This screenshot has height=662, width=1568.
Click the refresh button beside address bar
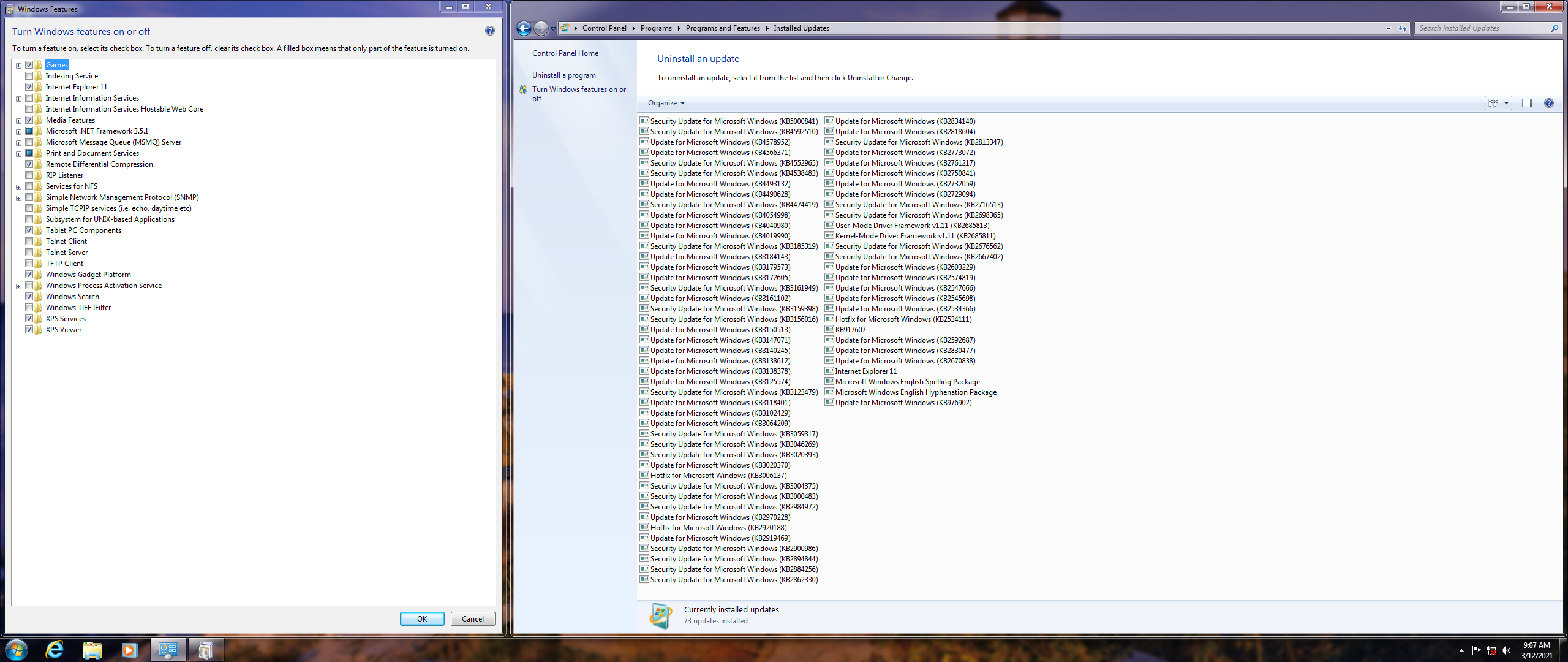(1402, 28)
